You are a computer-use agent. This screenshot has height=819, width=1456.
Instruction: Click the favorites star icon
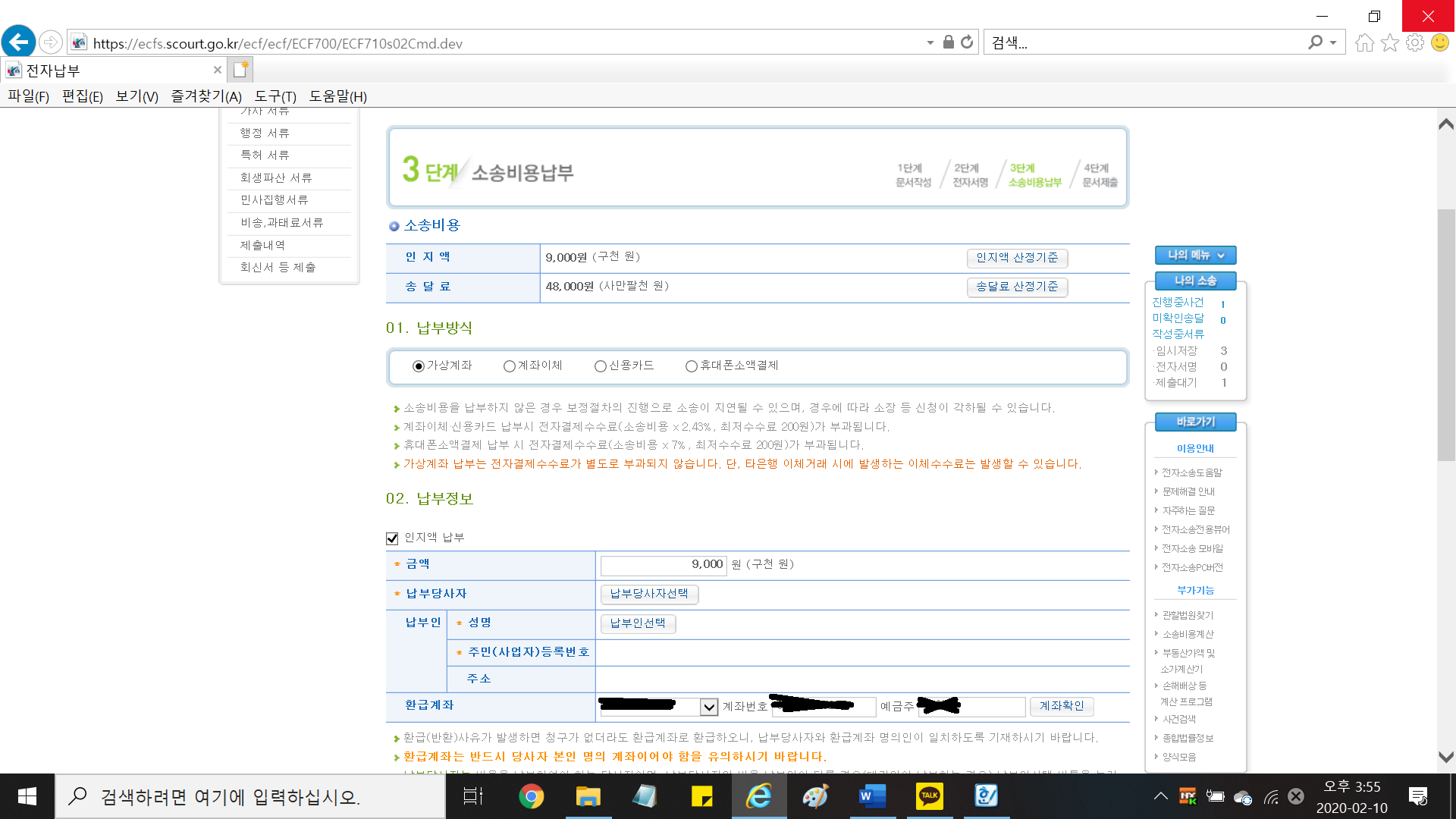[1389, 43]
